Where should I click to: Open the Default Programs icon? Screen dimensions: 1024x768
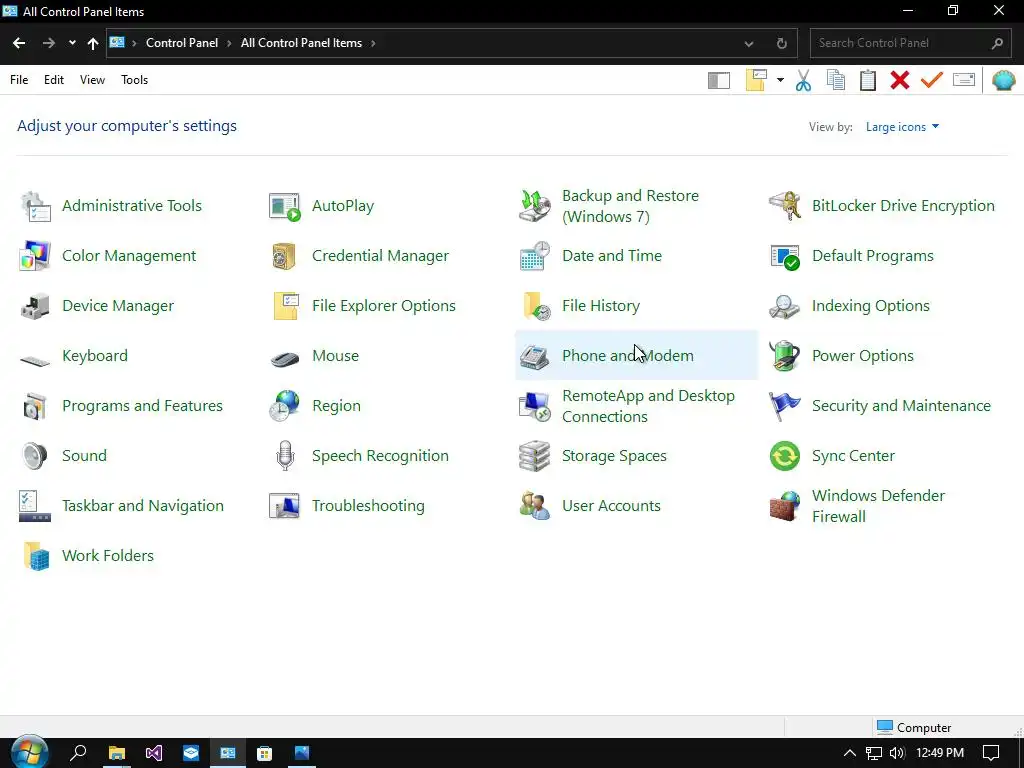pyautogui.click(x=785, y=256)
